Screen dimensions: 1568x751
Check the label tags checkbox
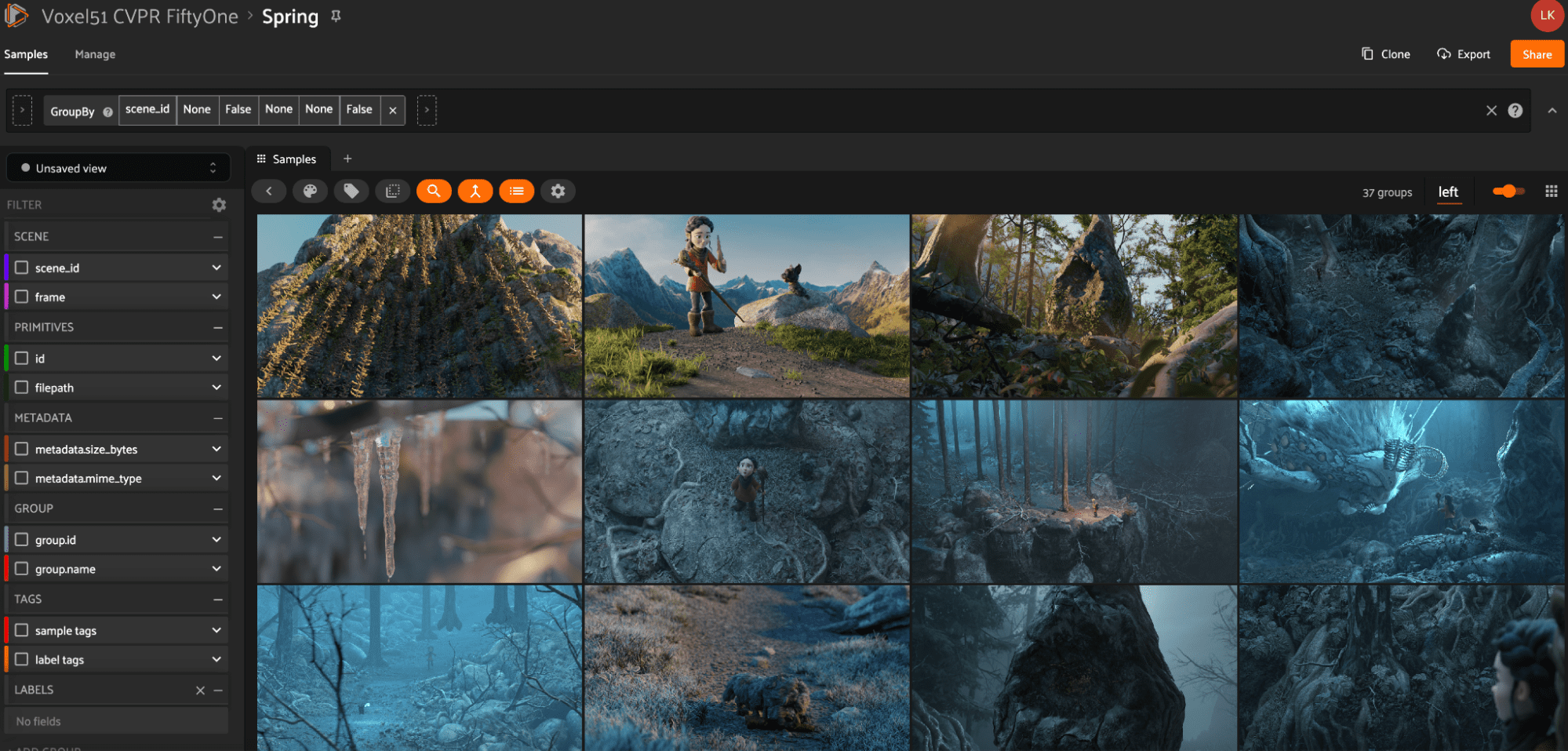(22, 659)
